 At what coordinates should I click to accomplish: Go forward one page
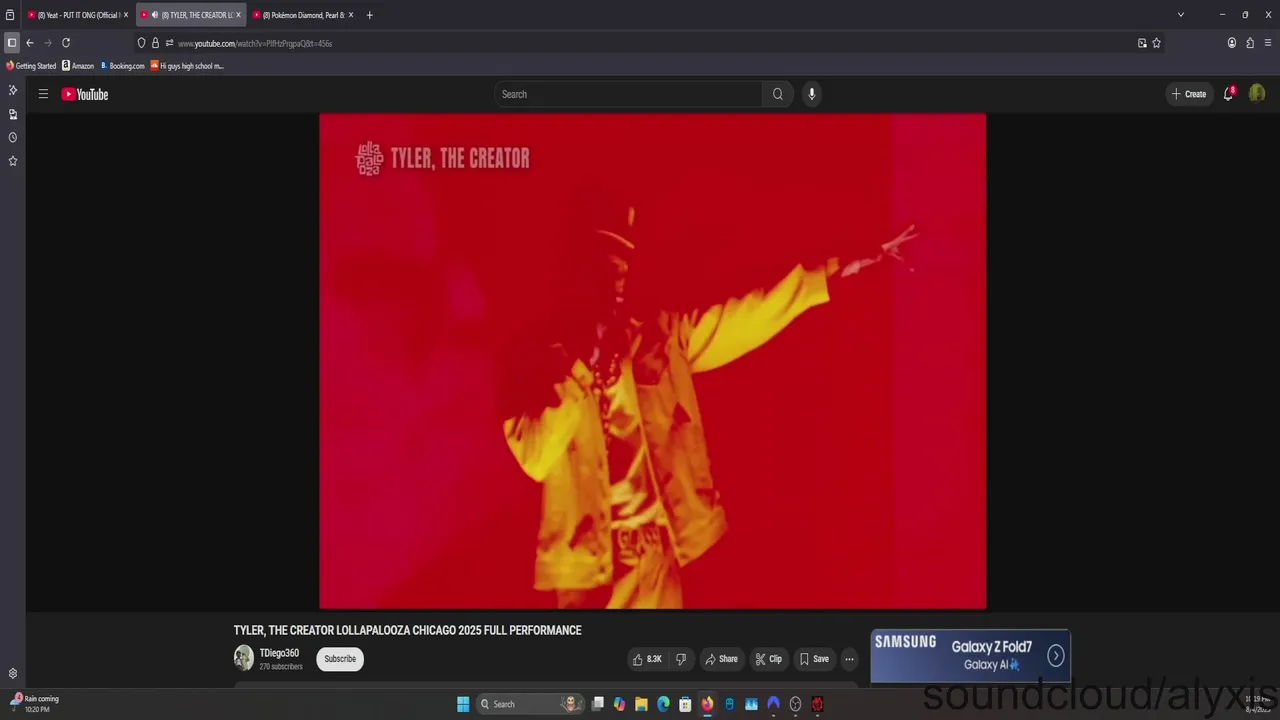[47, 43]
